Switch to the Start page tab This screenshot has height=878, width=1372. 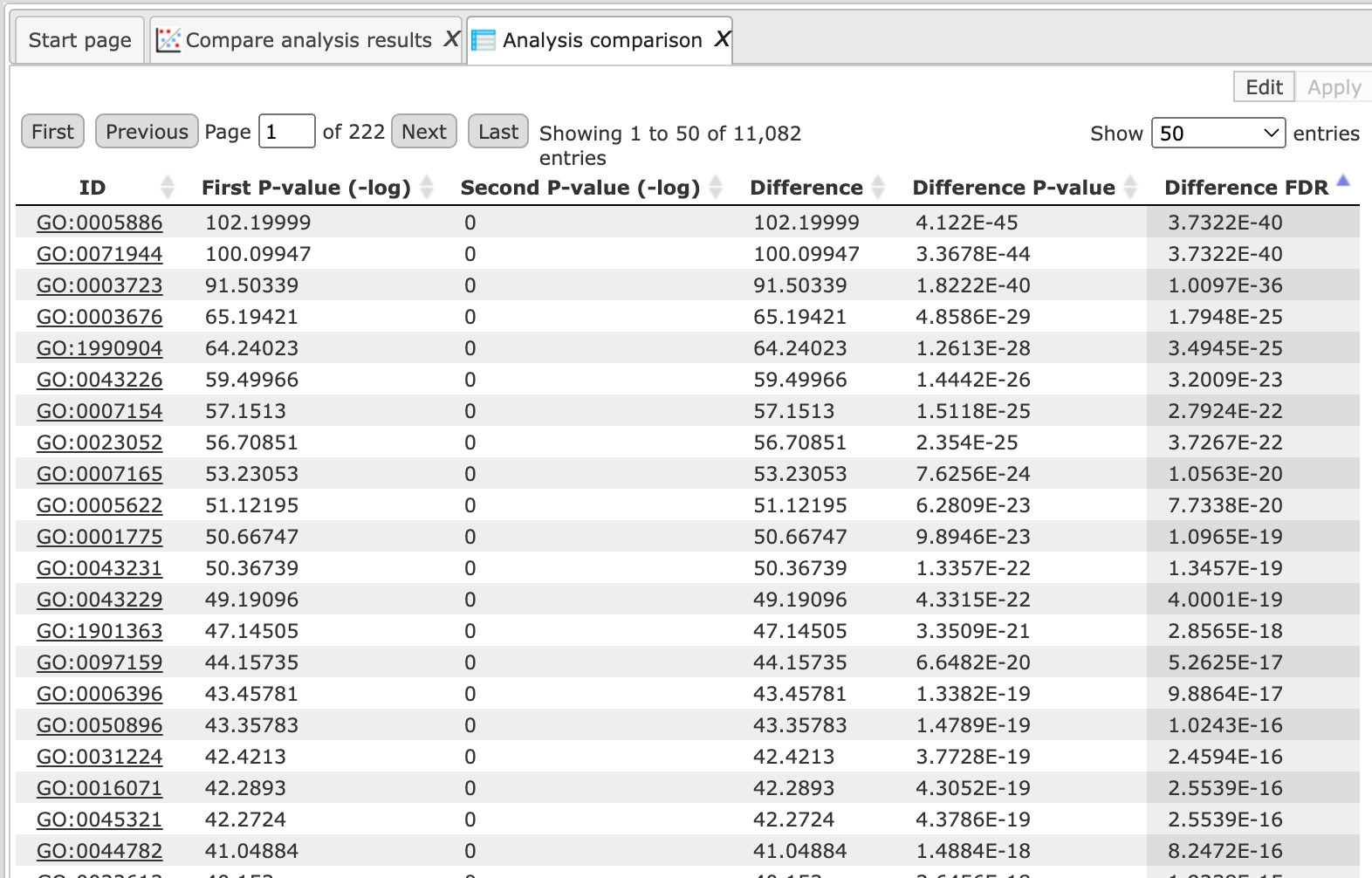click(79, 40)
